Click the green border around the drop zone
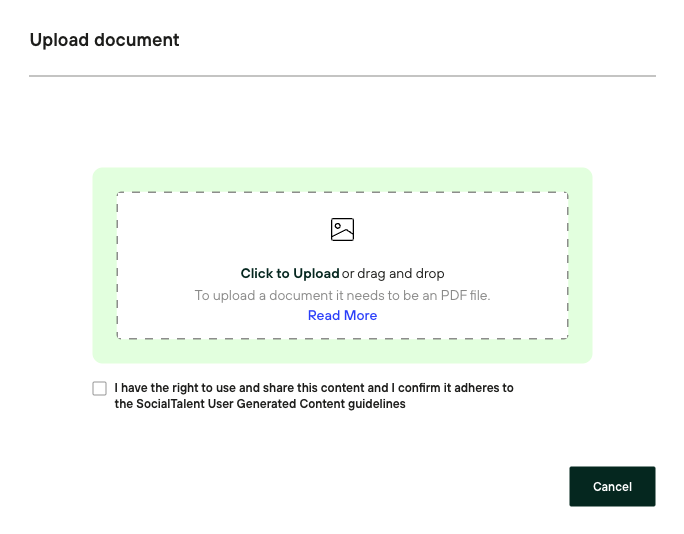 [342, 179]
